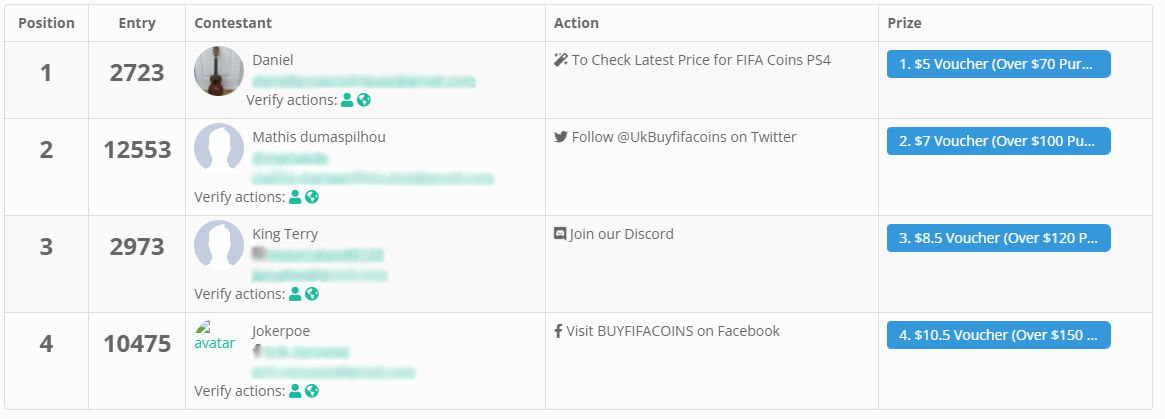
Task: Open Daniel's blurred email link
Action: click(363, 80)
